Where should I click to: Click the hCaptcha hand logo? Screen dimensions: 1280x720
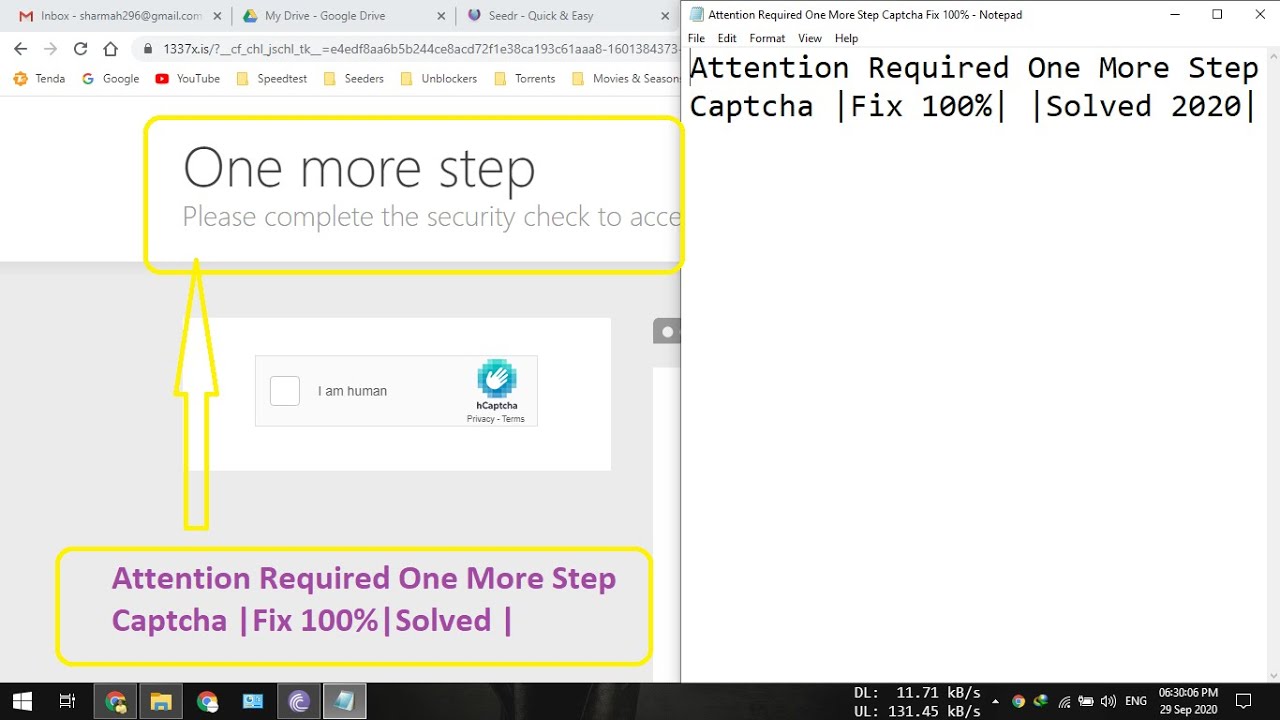496,379
